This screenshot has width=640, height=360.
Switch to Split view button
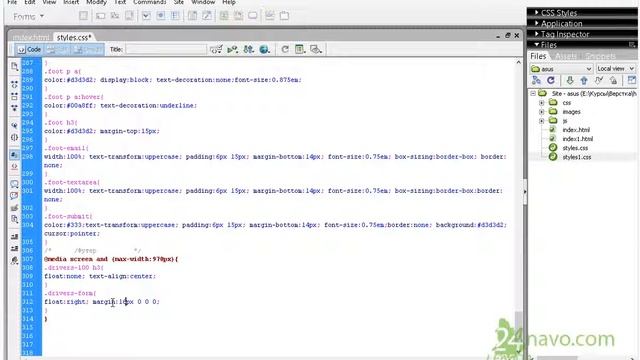57,49
